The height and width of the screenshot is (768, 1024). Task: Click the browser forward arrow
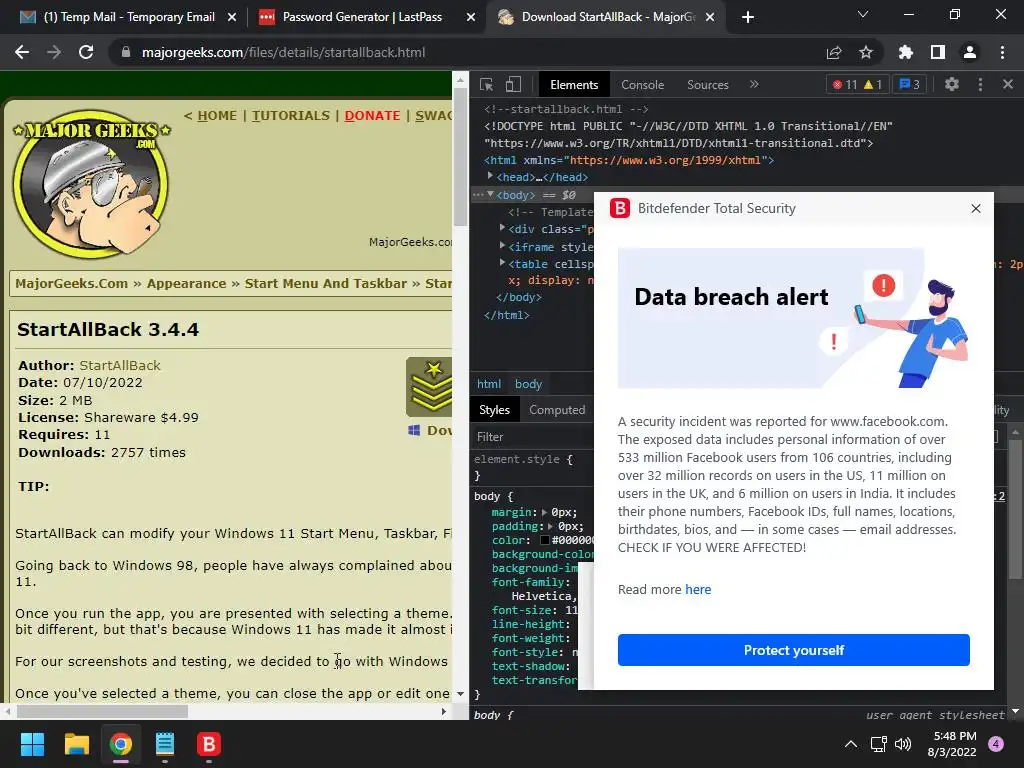[x=54, y=52]
